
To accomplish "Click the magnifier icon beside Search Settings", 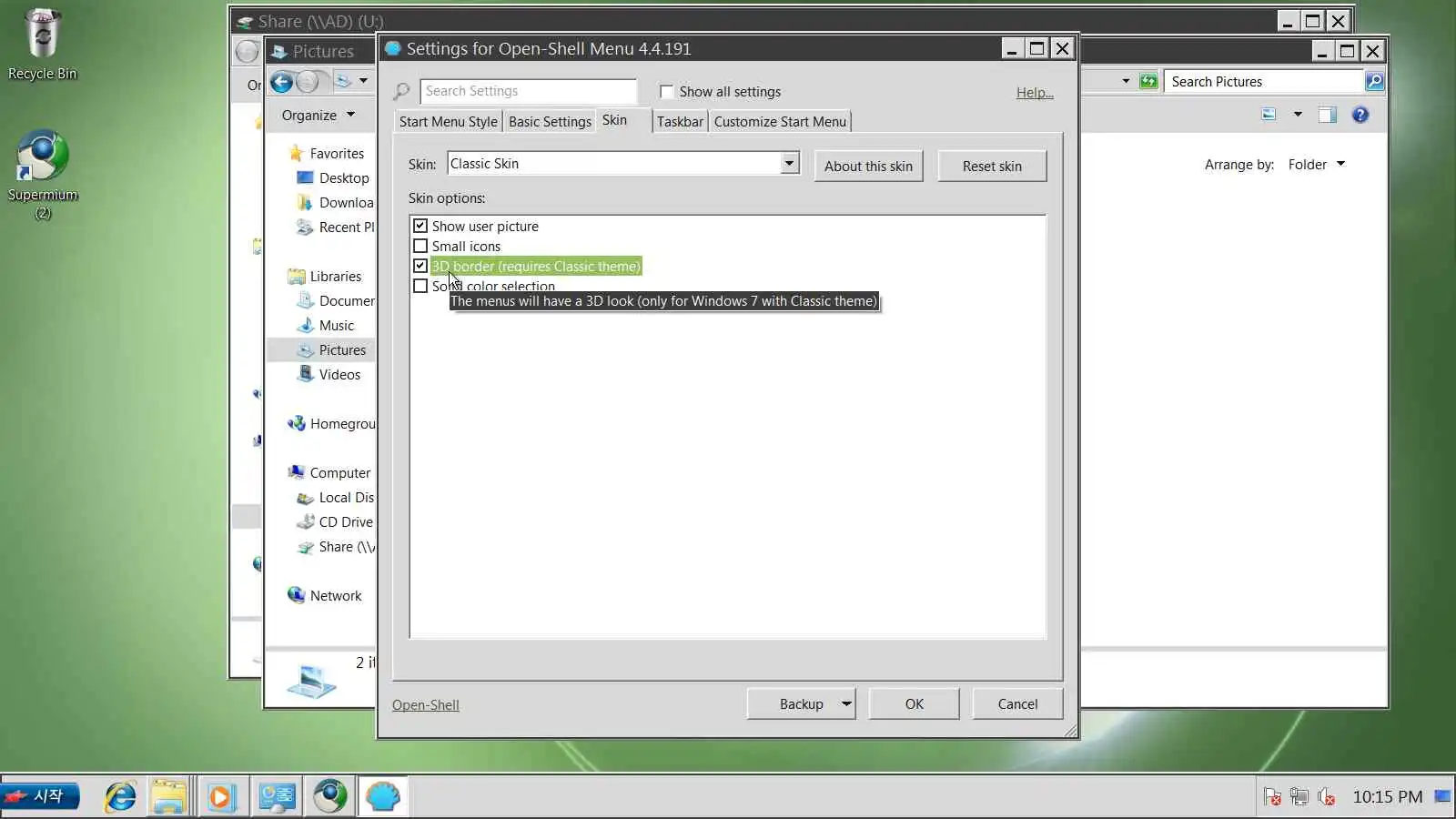I will tap(401, 92).
